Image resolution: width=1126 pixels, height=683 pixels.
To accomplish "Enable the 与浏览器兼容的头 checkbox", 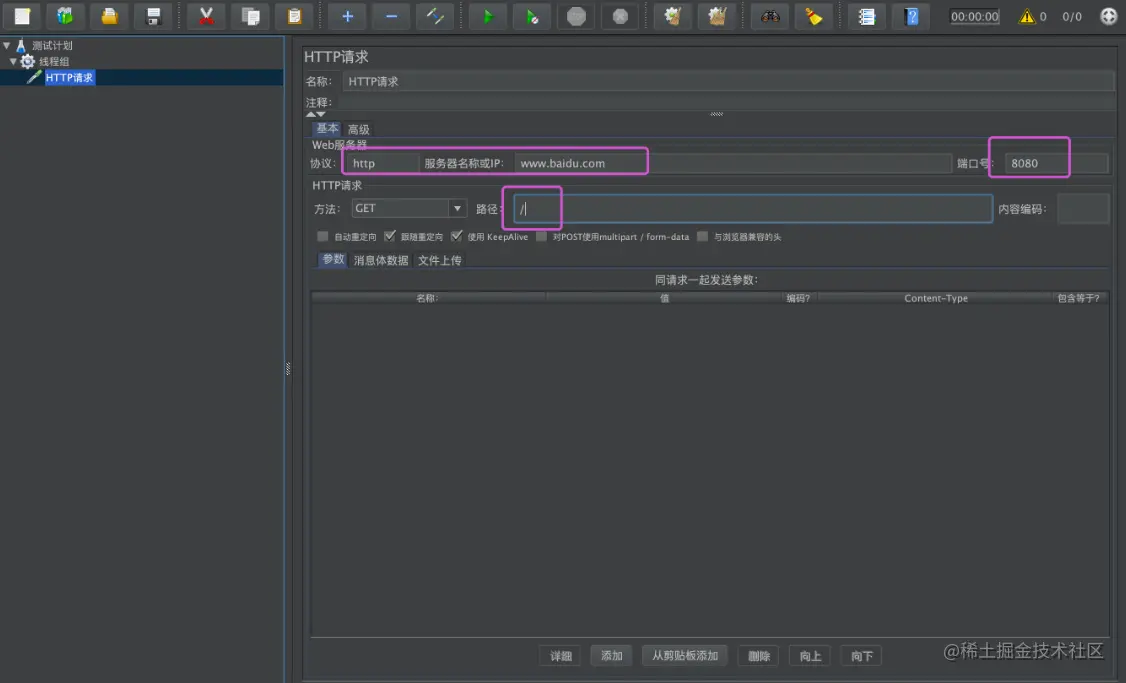I will tap(702, 236).
